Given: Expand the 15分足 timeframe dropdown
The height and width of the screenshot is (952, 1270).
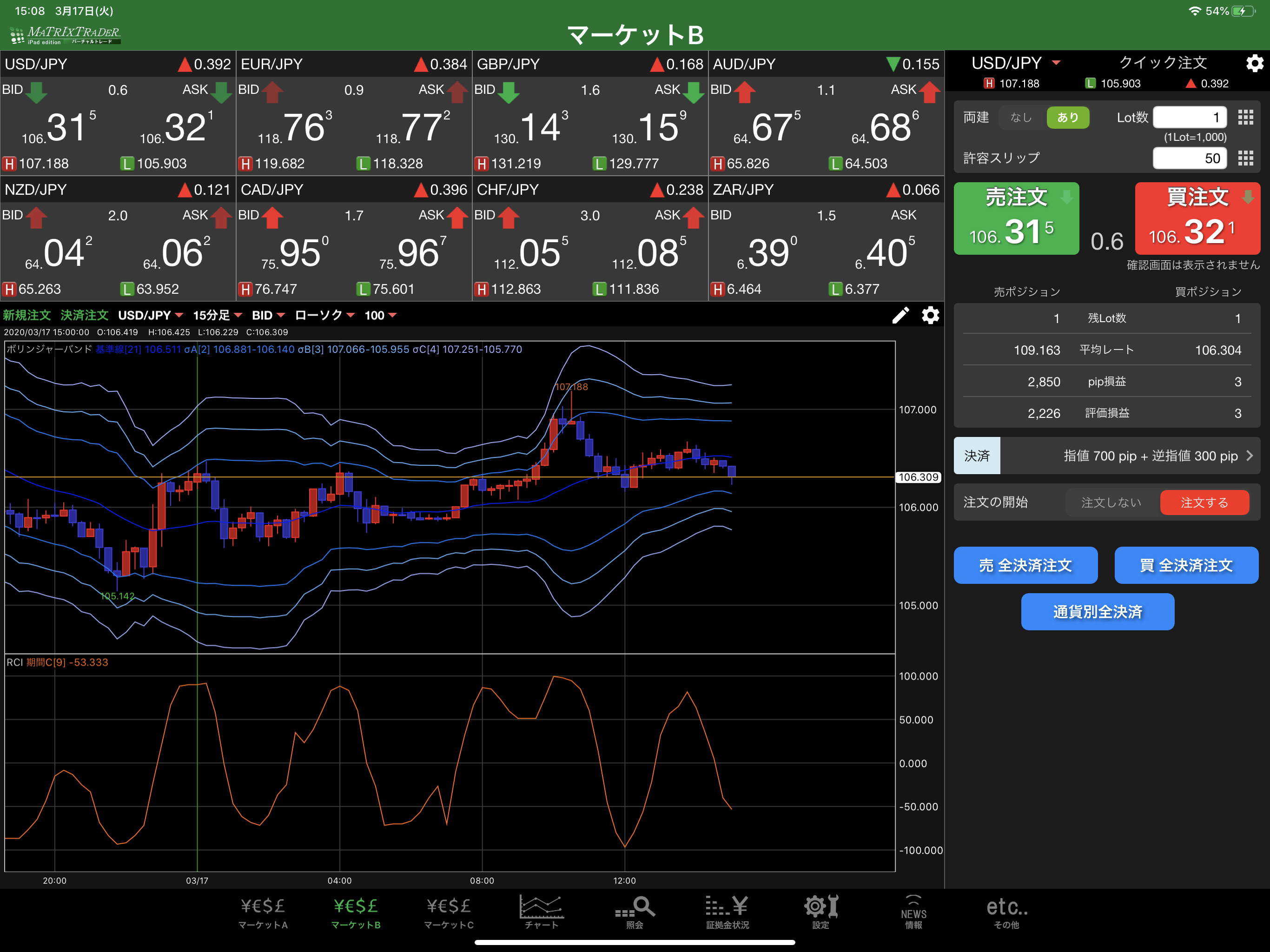Looking at the screenshot, I should (x=218, y=315).
